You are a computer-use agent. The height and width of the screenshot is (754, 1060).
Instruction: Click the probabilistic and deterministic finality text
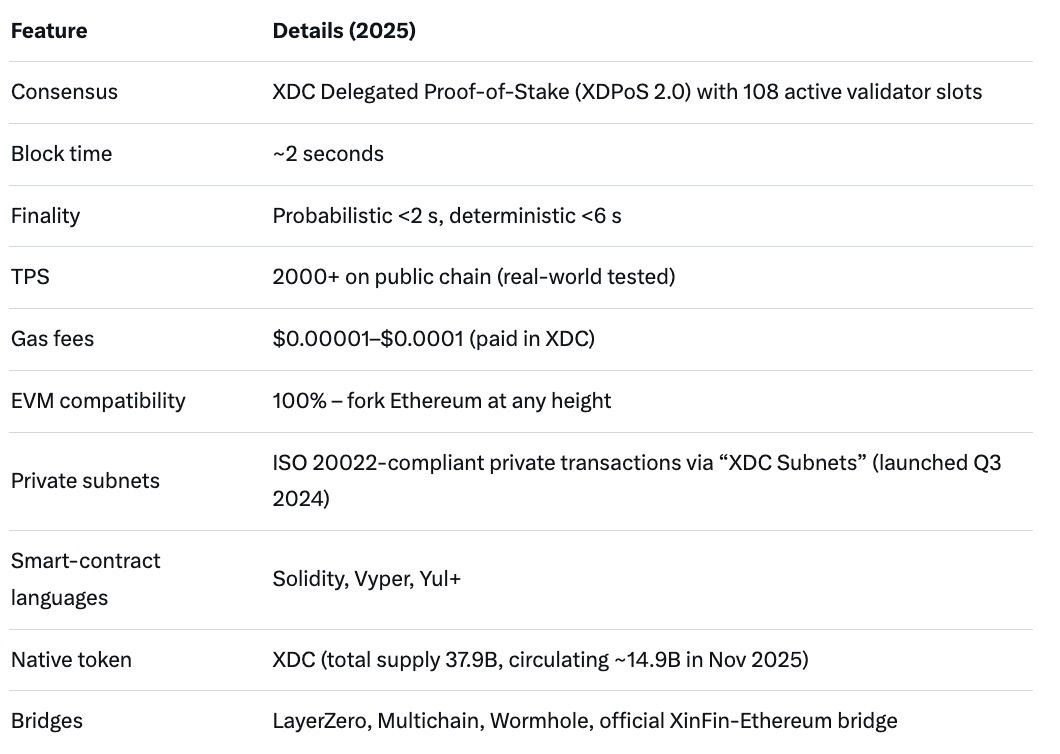pyautogui.click(x=447, y=216)
